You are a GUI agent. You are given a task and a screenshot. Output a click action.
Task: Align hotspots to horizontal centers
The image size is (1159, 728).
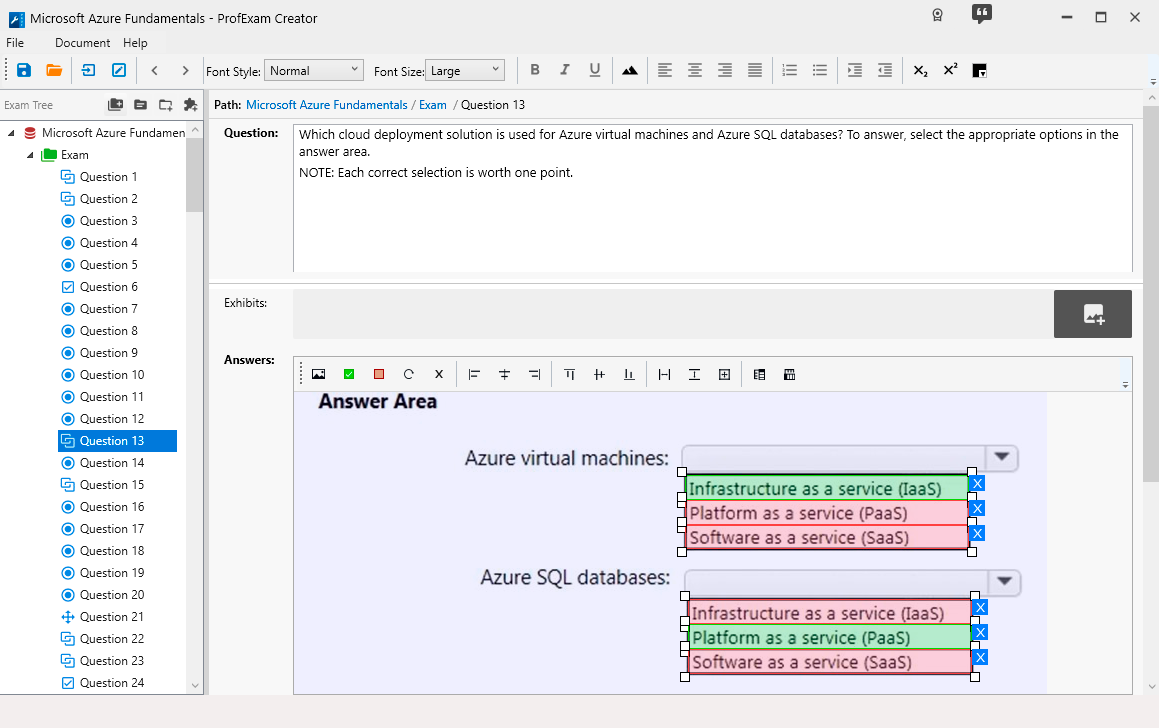(x=504, y=375)
